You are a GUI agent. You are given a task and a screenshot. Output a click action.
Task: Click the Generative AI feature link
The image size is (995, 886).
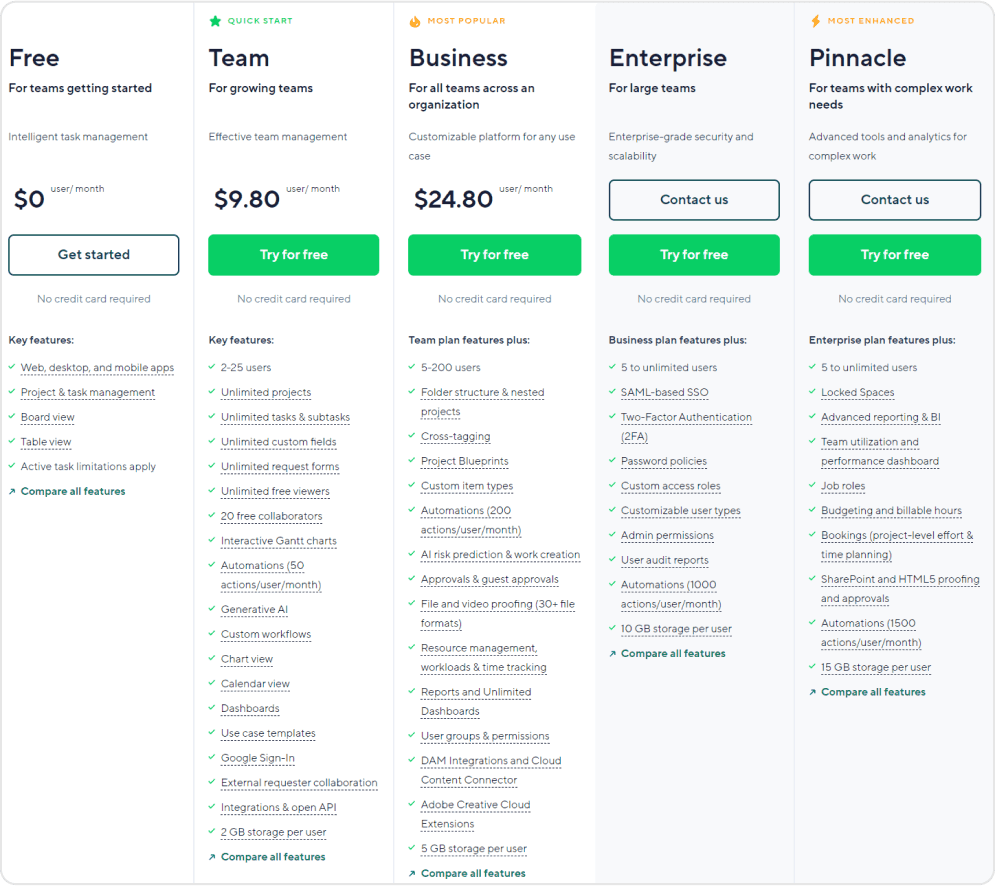pos(254,610)
